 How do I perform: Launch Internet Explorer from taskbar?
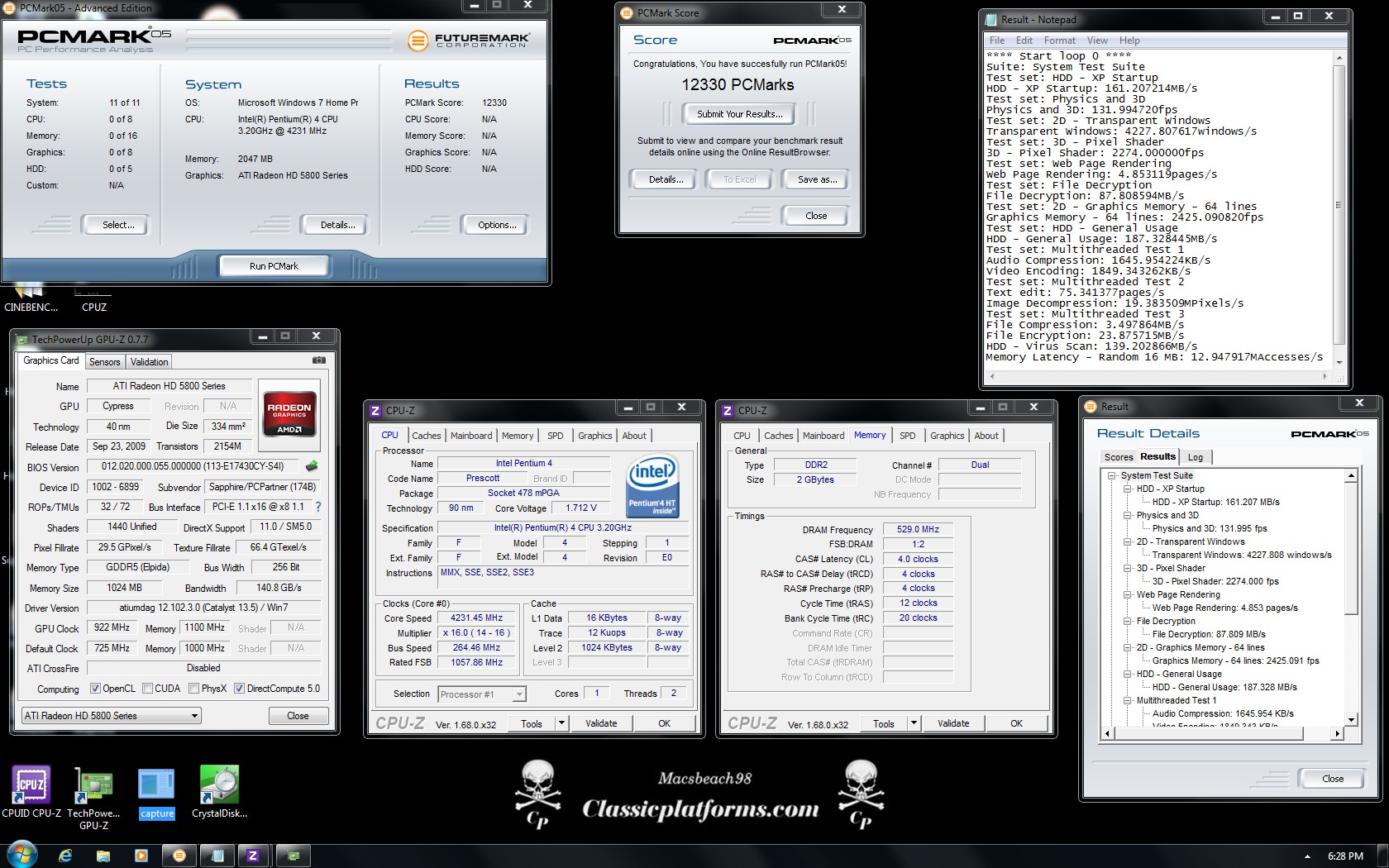65,856
